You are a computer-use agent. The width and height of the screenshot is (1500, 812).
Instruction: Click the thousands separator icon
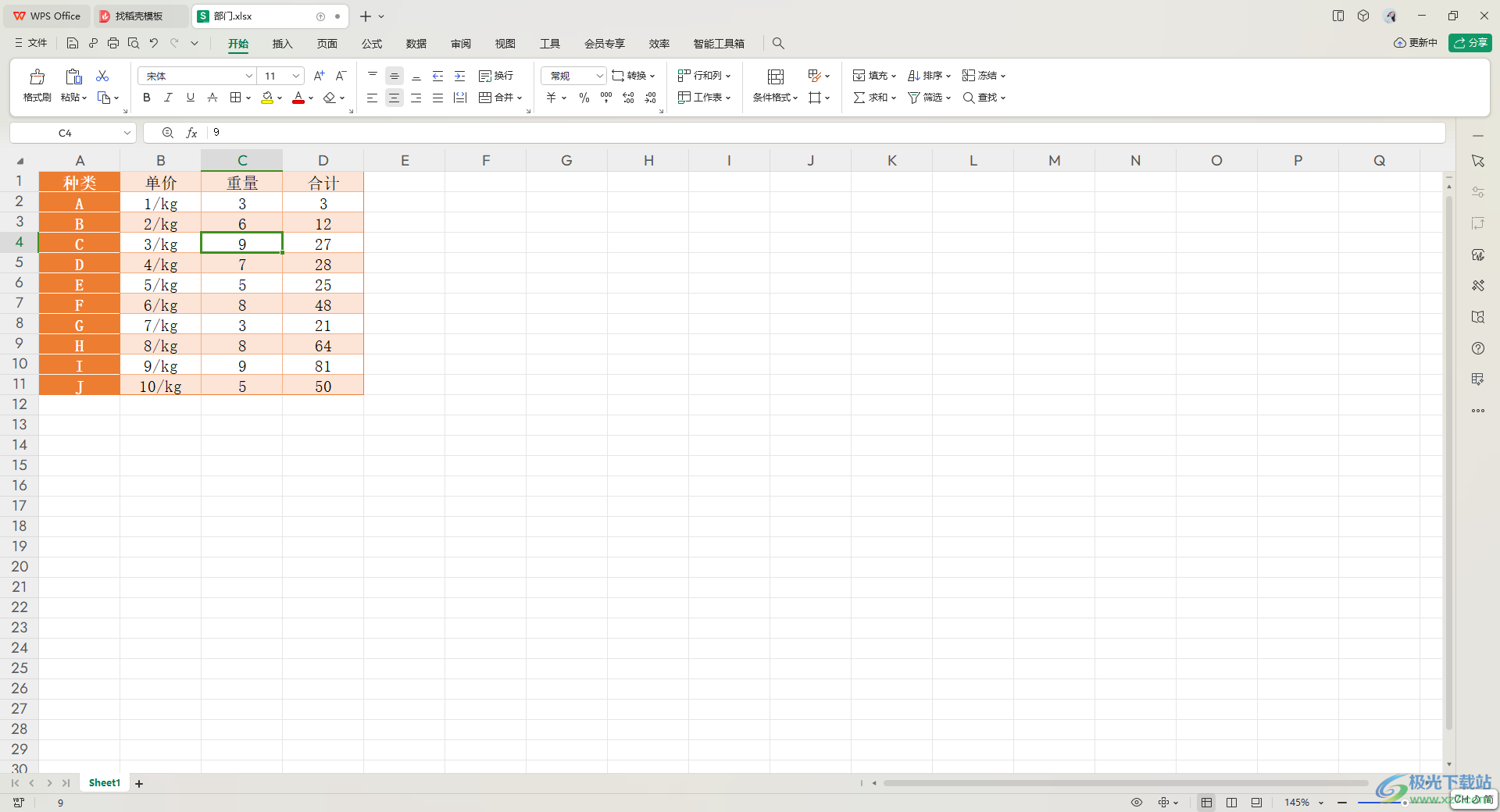(606, 98)
